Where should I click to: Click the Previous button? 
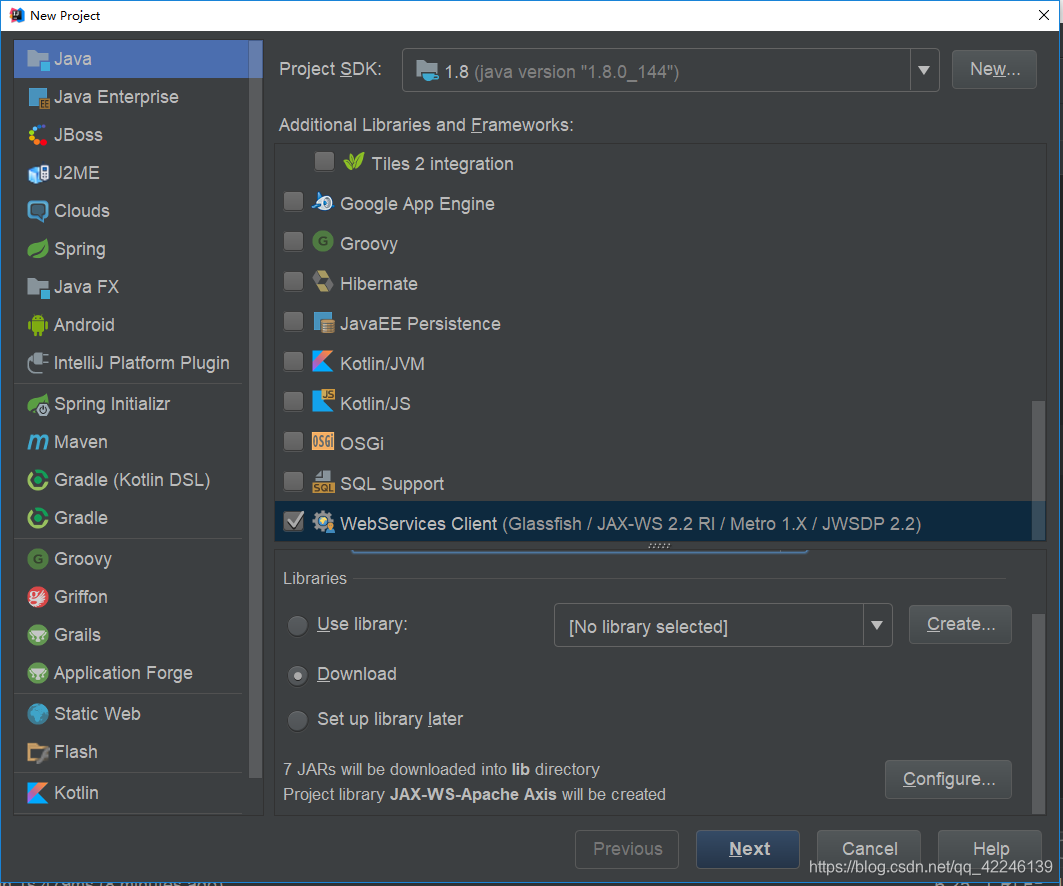627,849
